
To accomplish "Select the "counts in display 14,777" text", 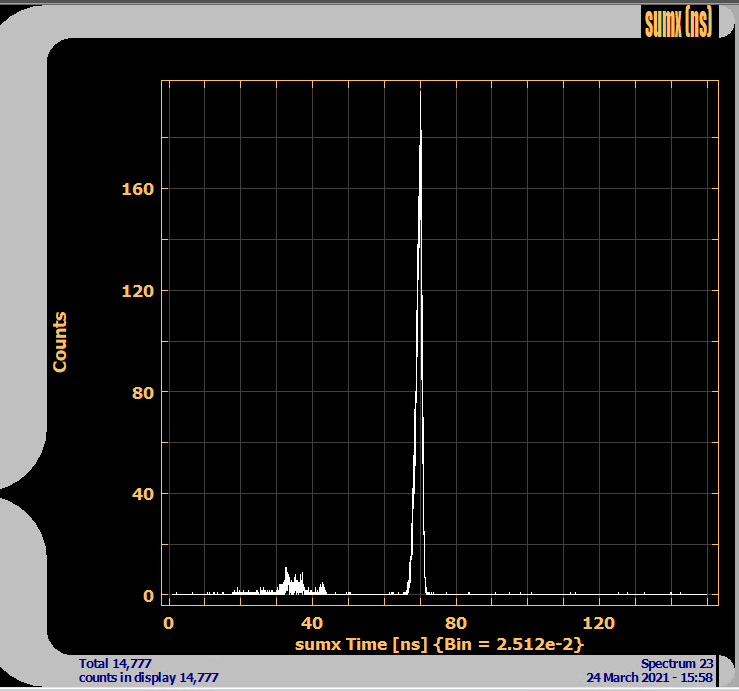I will [148, 677].
